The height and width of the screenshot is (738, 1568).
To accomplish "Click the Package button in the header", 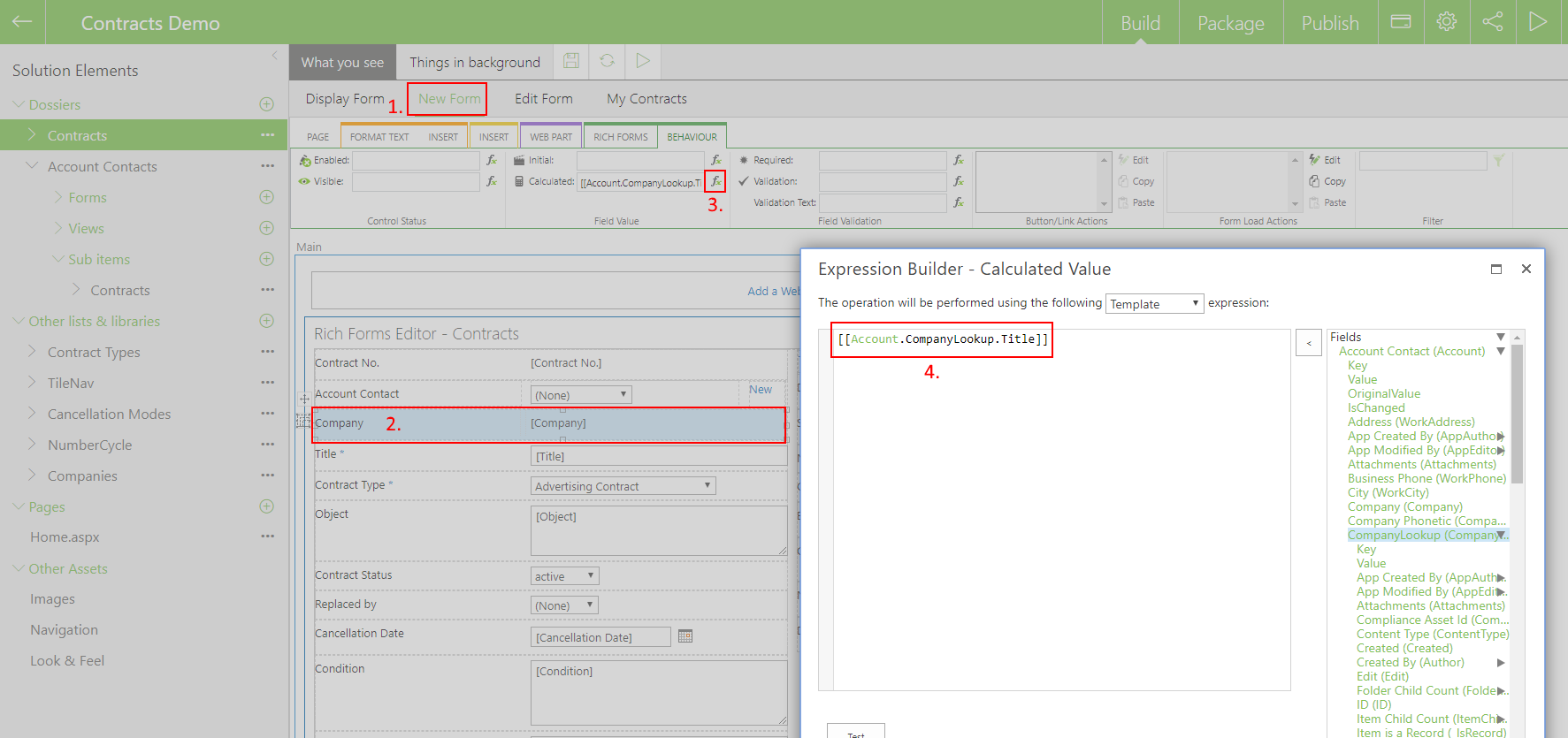I will [x=1230, y=23].
